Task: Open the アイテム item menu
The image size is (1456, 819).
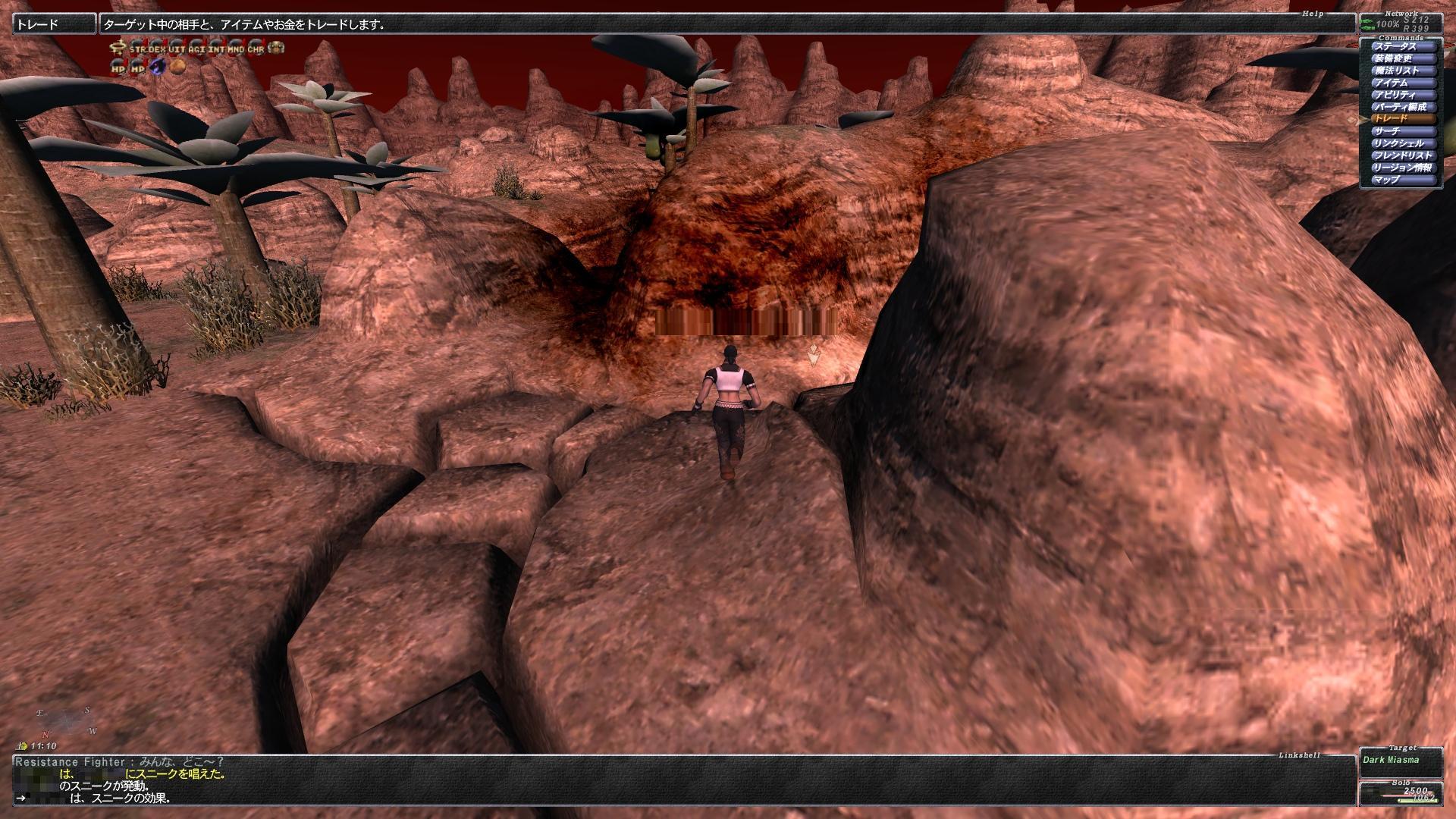Action: point(1403,83)
